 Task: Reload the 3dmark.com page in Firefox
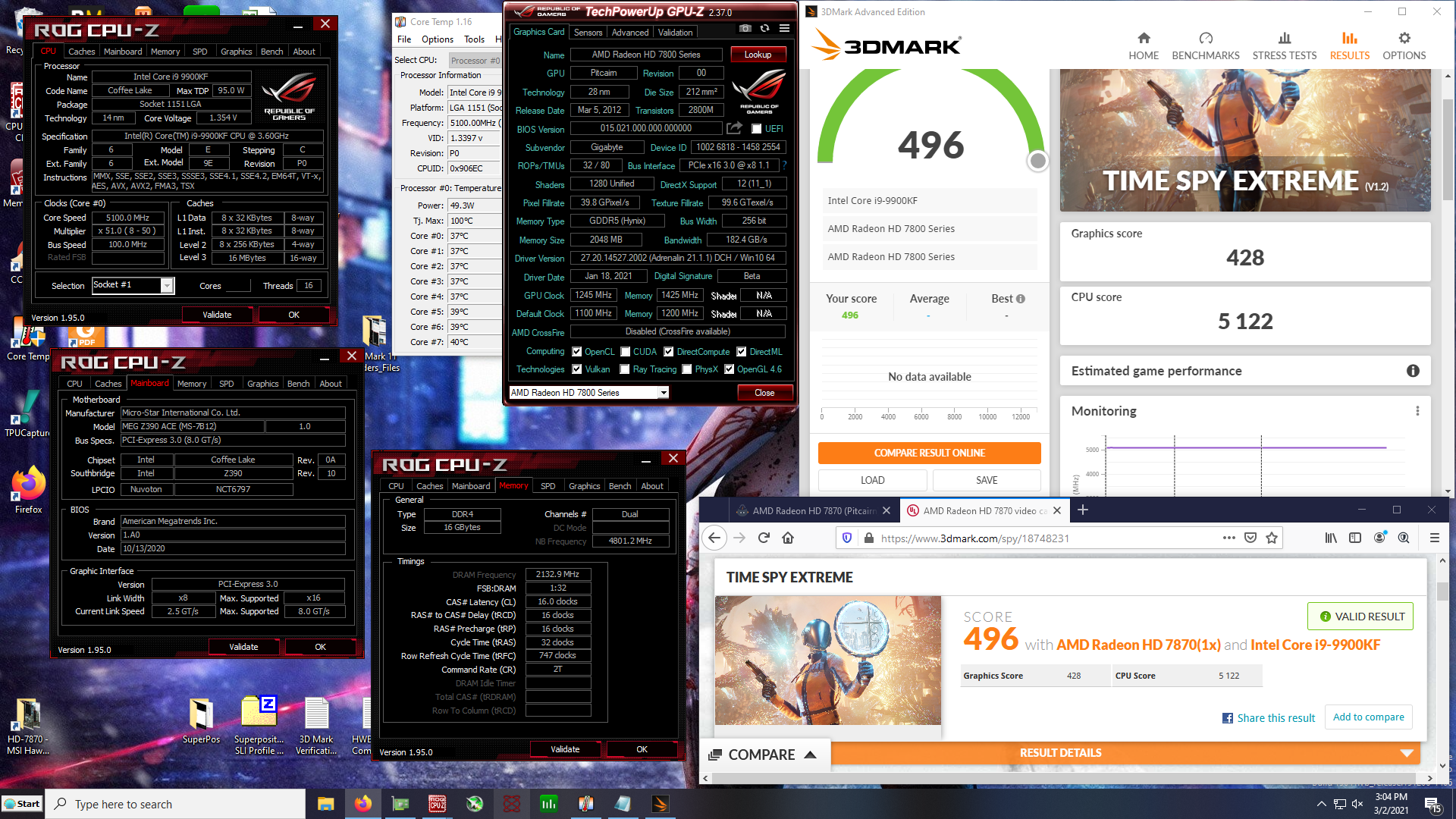click(764, 538)
